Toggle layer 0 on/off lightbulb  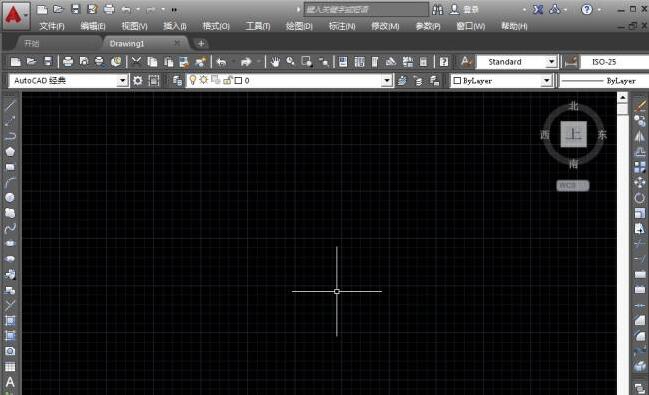192,80
